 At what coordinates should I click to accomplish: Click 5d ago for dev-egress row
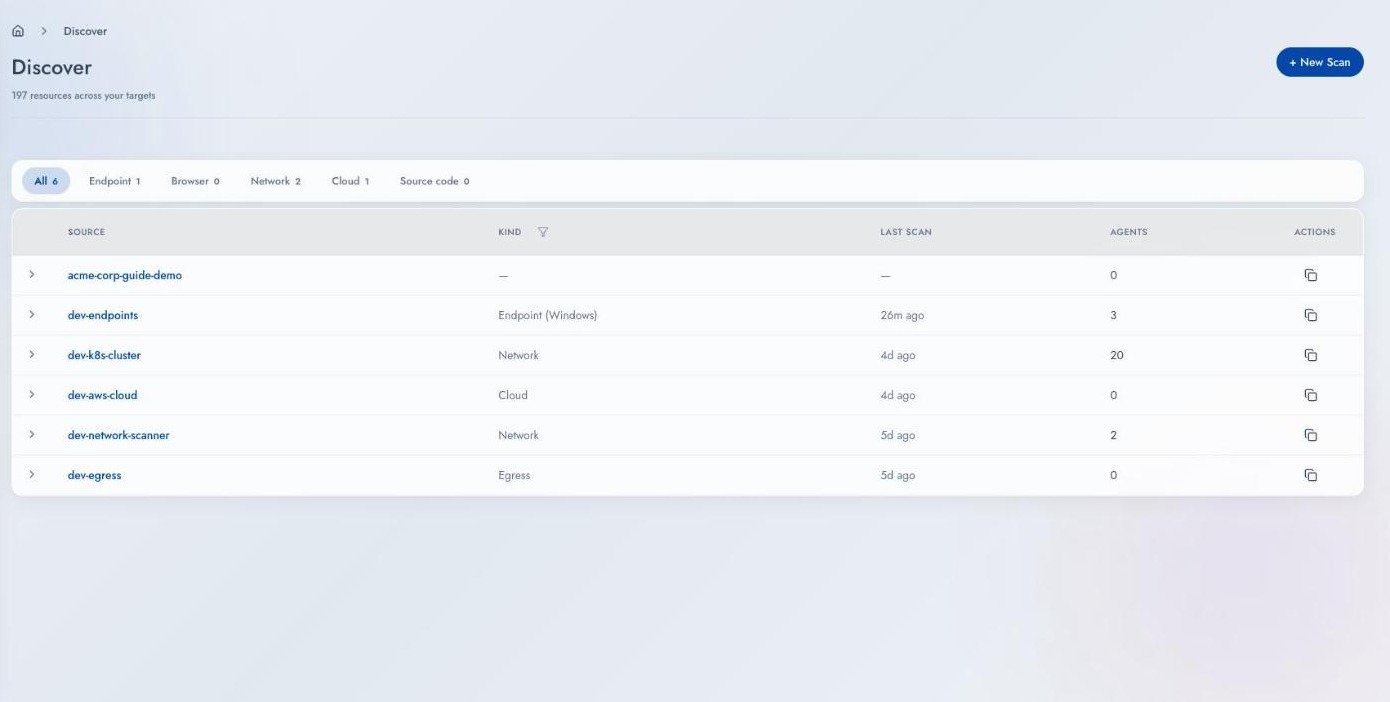tap(898, 475)
